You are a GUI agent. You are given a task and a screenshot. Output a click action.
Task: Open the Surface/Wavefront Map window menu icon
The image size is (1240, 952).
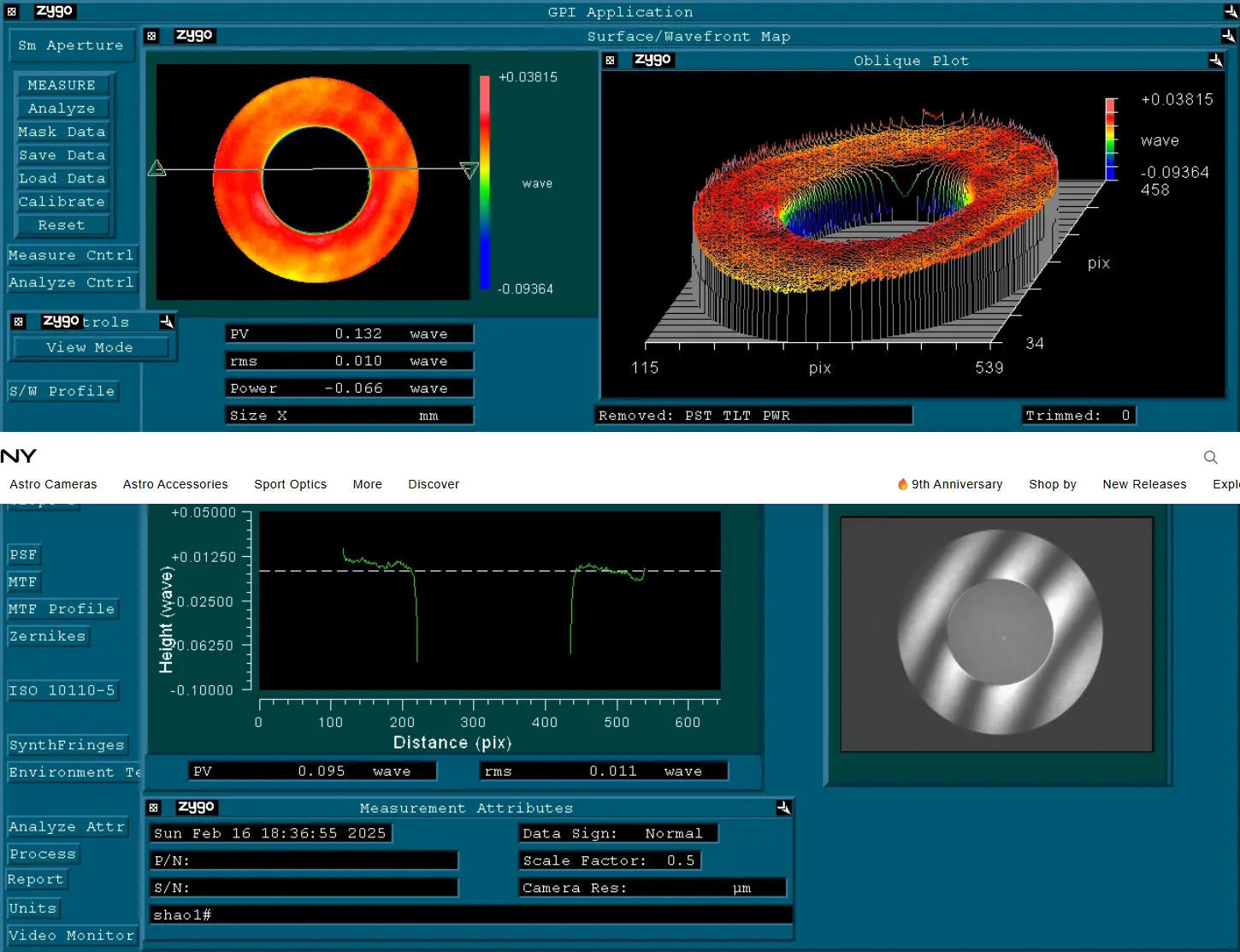(x=151, y=36)
